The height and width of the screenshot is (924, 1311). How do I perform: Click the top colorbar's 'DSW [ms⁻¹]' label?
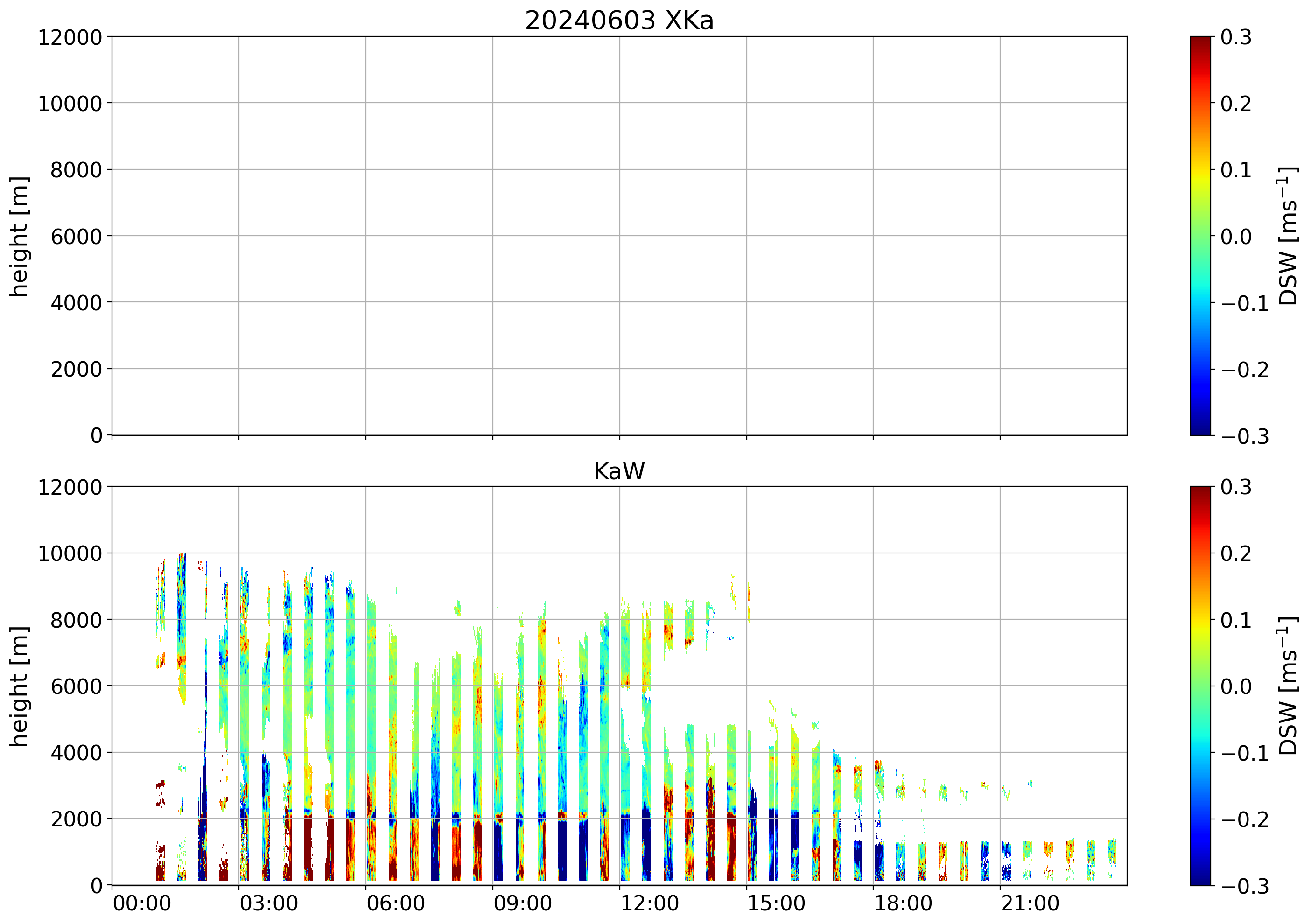point(1288,236)
